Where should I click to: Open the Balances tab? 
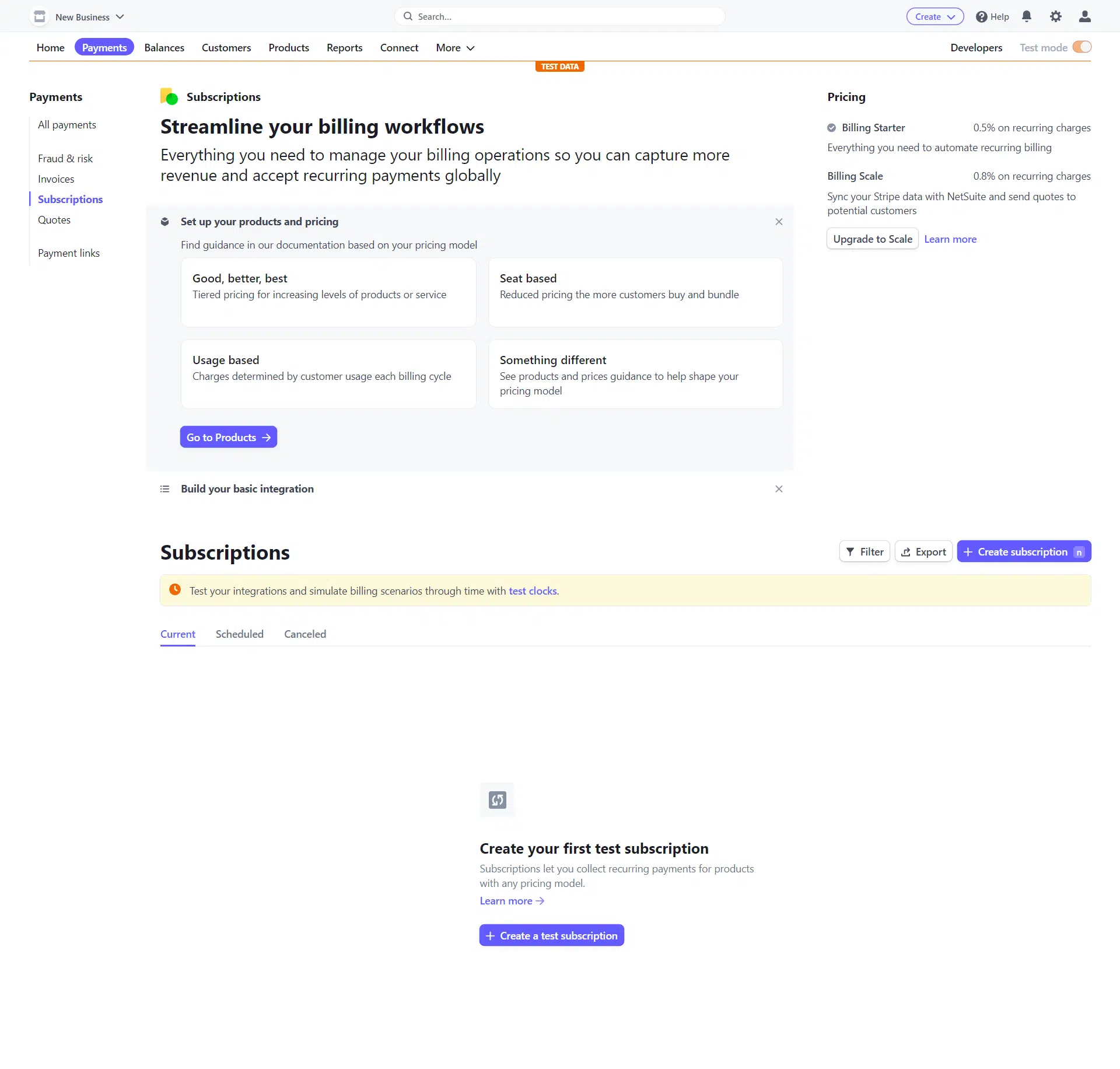(164, 47)
